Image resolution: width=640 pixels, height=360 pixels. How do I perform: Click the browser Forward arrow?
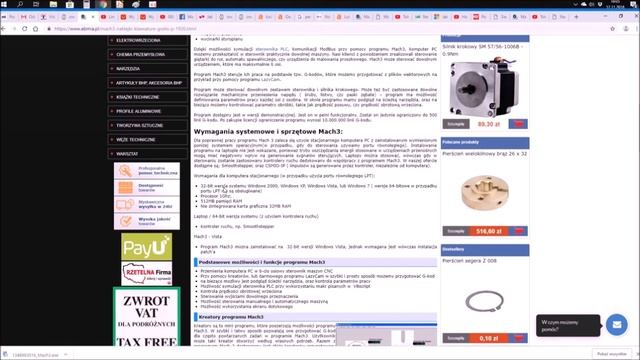(x=14, y=29)
